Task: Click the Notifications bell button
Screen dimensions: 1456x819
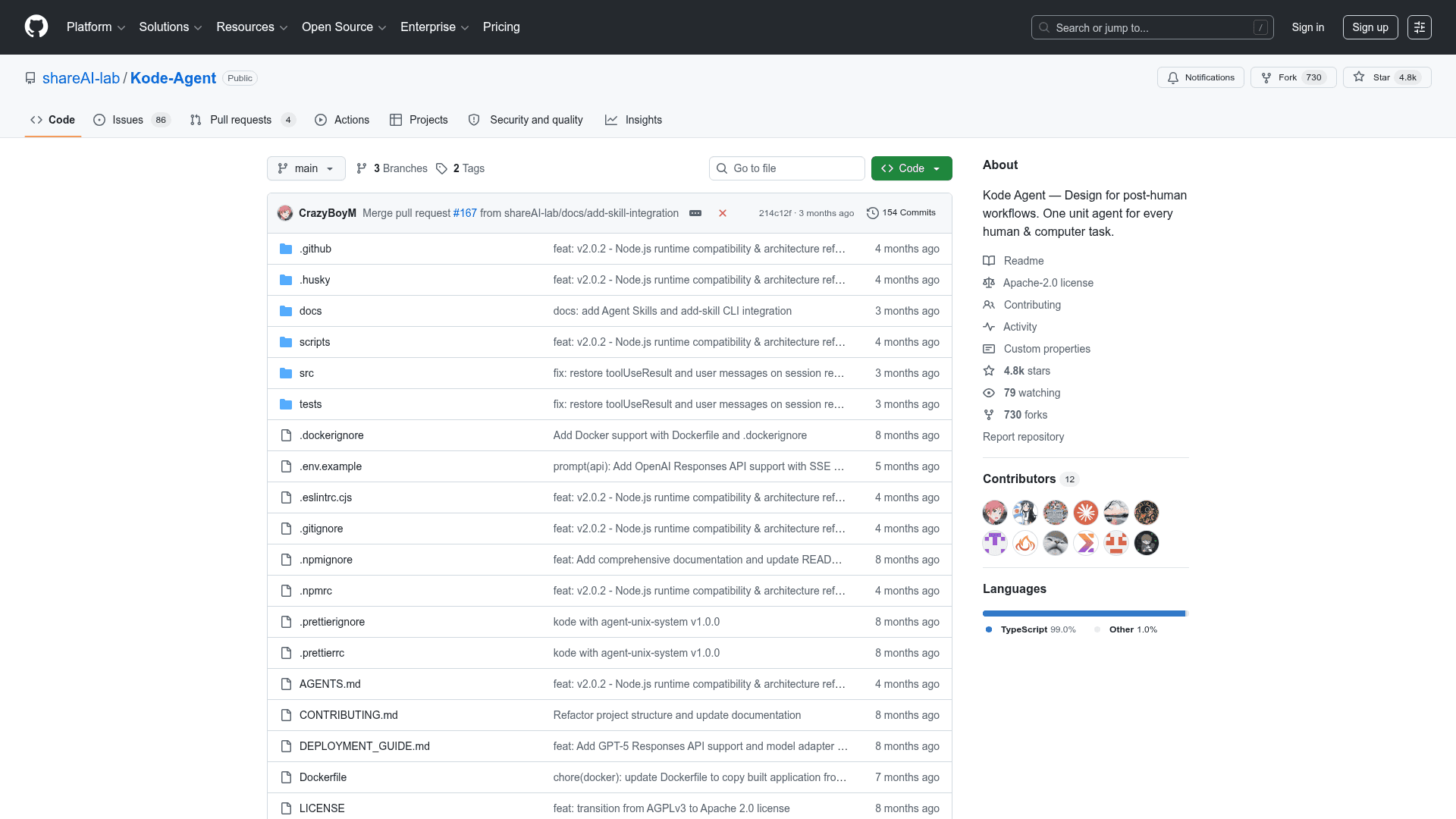Action: click(x=1200, y=77)
